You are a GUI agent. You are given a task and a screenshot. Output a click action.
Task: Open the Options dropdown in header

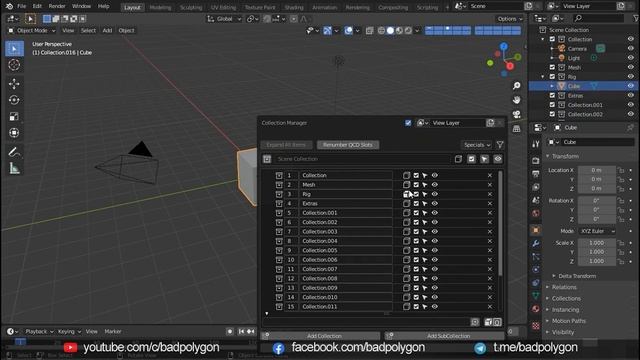(x=509, y=19)
